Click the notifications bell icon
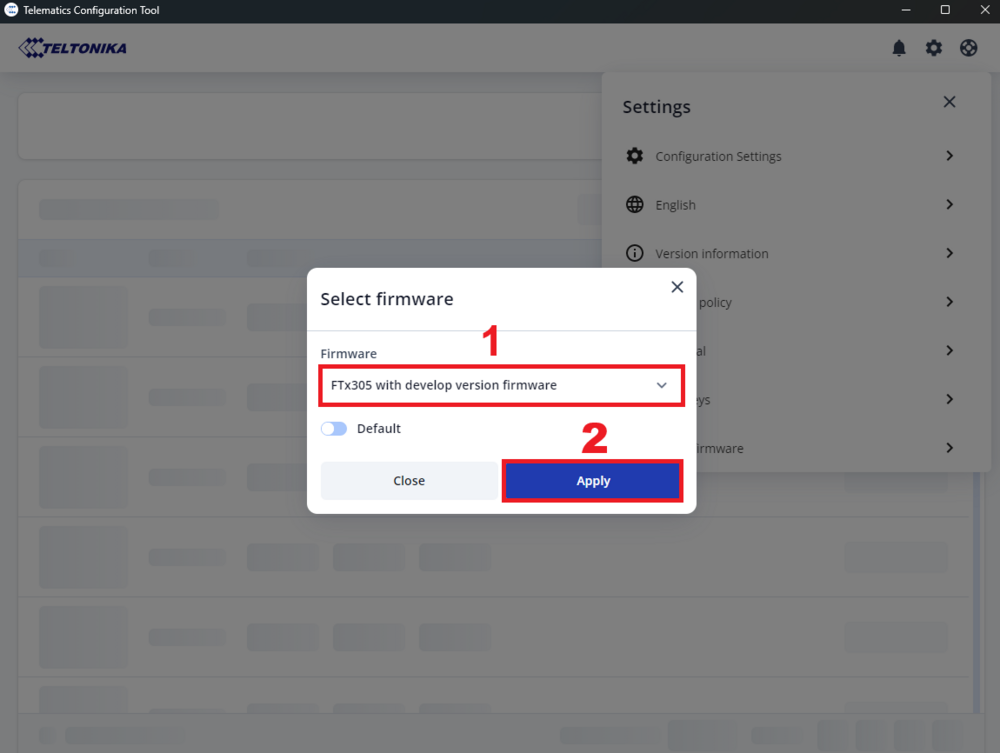Viewport: 1000px width, 753px height. pyautogui.click(x=899, y=48)
